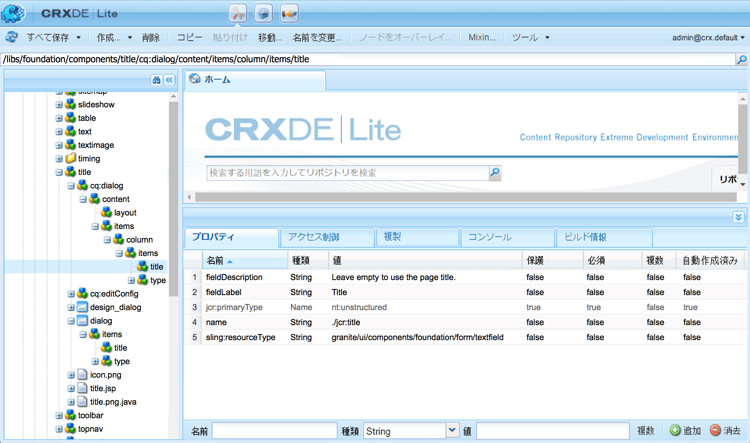Screen dimensions: 750x443
Task: Click 移動 move in toolbar
Action: pyautogui.click(x=270, y=37)
